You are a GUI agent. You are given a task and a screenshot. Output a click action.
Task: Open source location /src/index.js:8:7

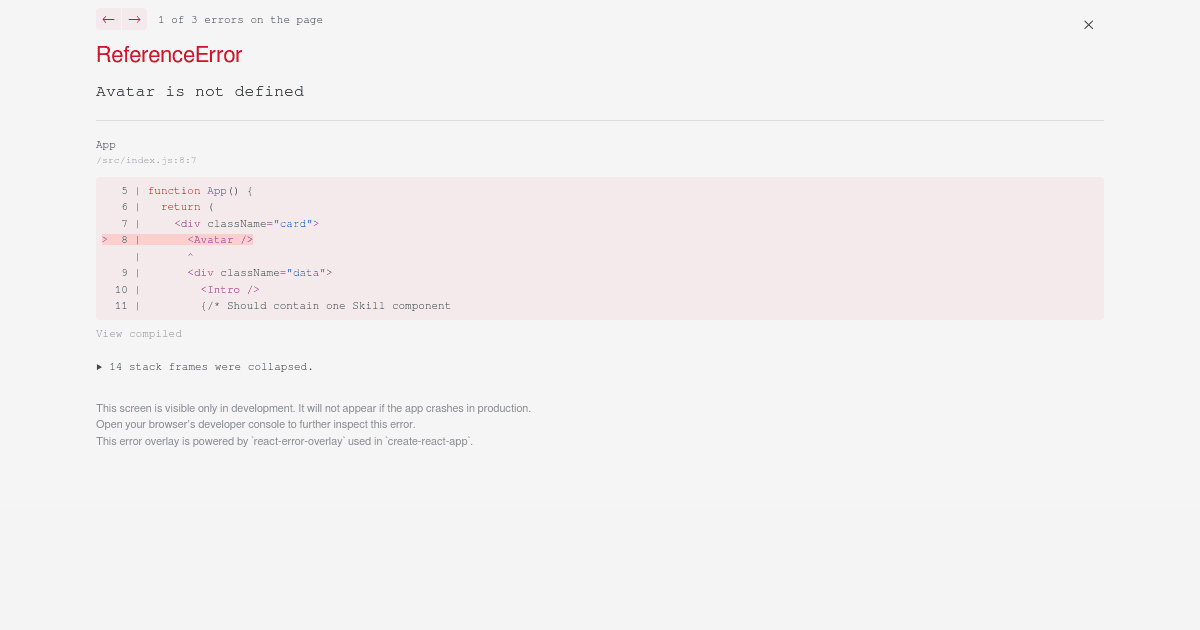pos(146,160)
